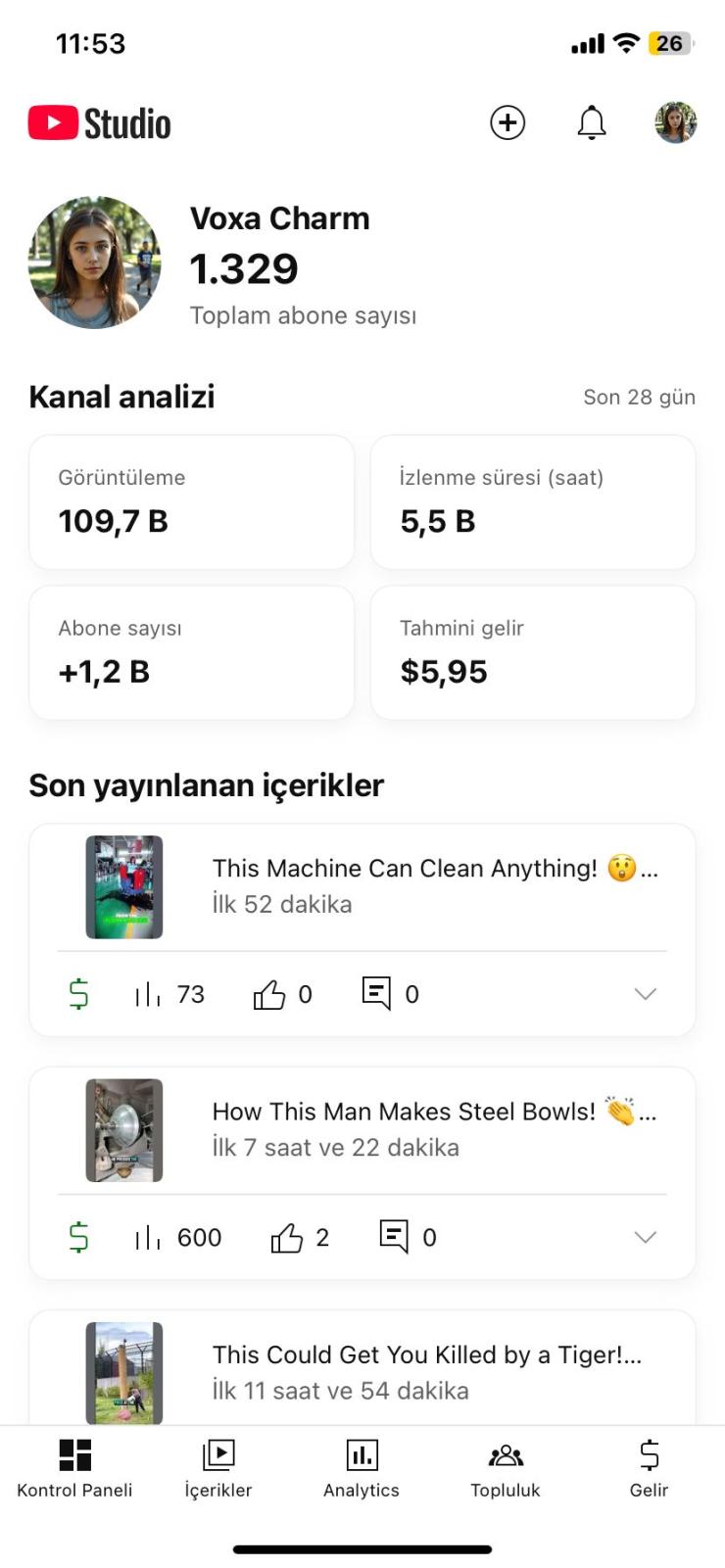Viewport: 725px width, 1568px height.
Task: Open the Tiger video thumbnail
Action: click(x=124, y=1373)
